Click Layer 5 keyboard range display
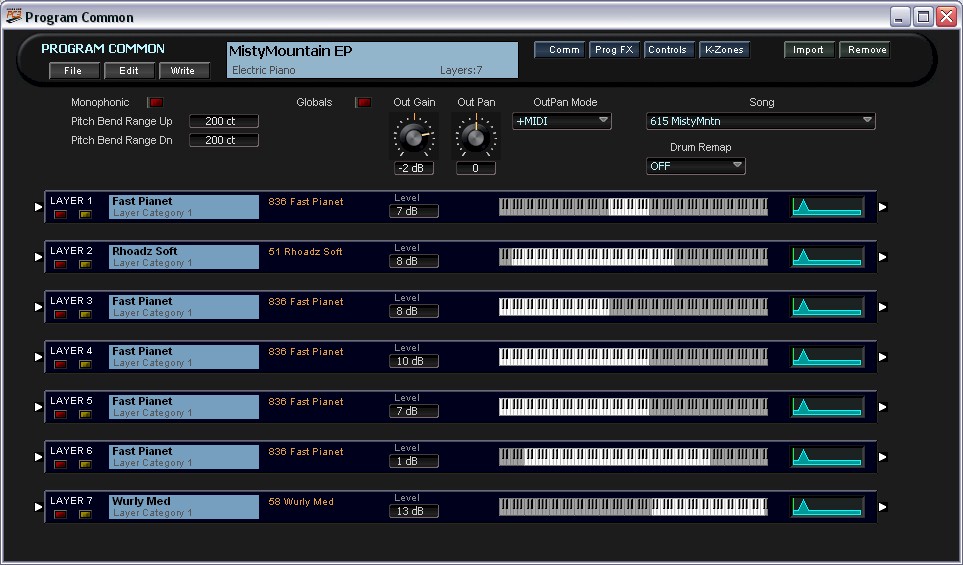Viewport: 963px width, 565px height. pyautogui.click(x=633, y=407)
